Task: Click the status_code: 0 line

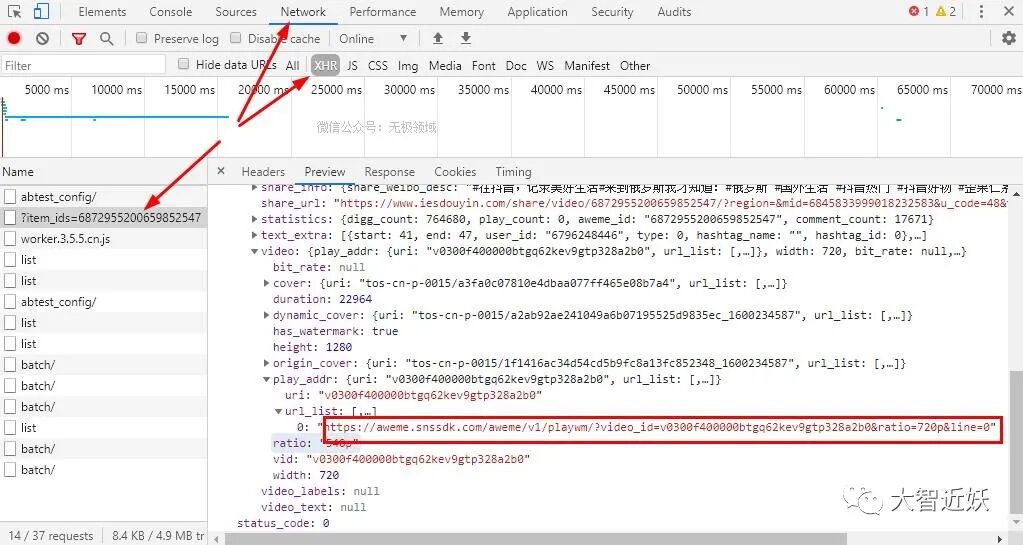Action: [x=283, y=523]
